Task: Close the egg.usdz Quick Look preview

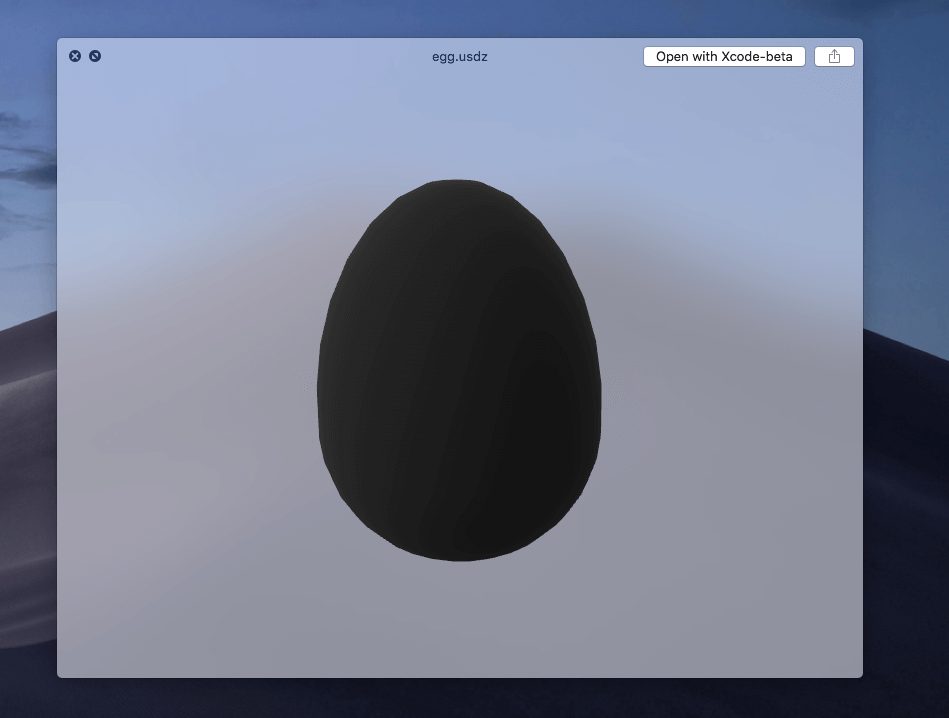Action: click(x=75, y=56)
